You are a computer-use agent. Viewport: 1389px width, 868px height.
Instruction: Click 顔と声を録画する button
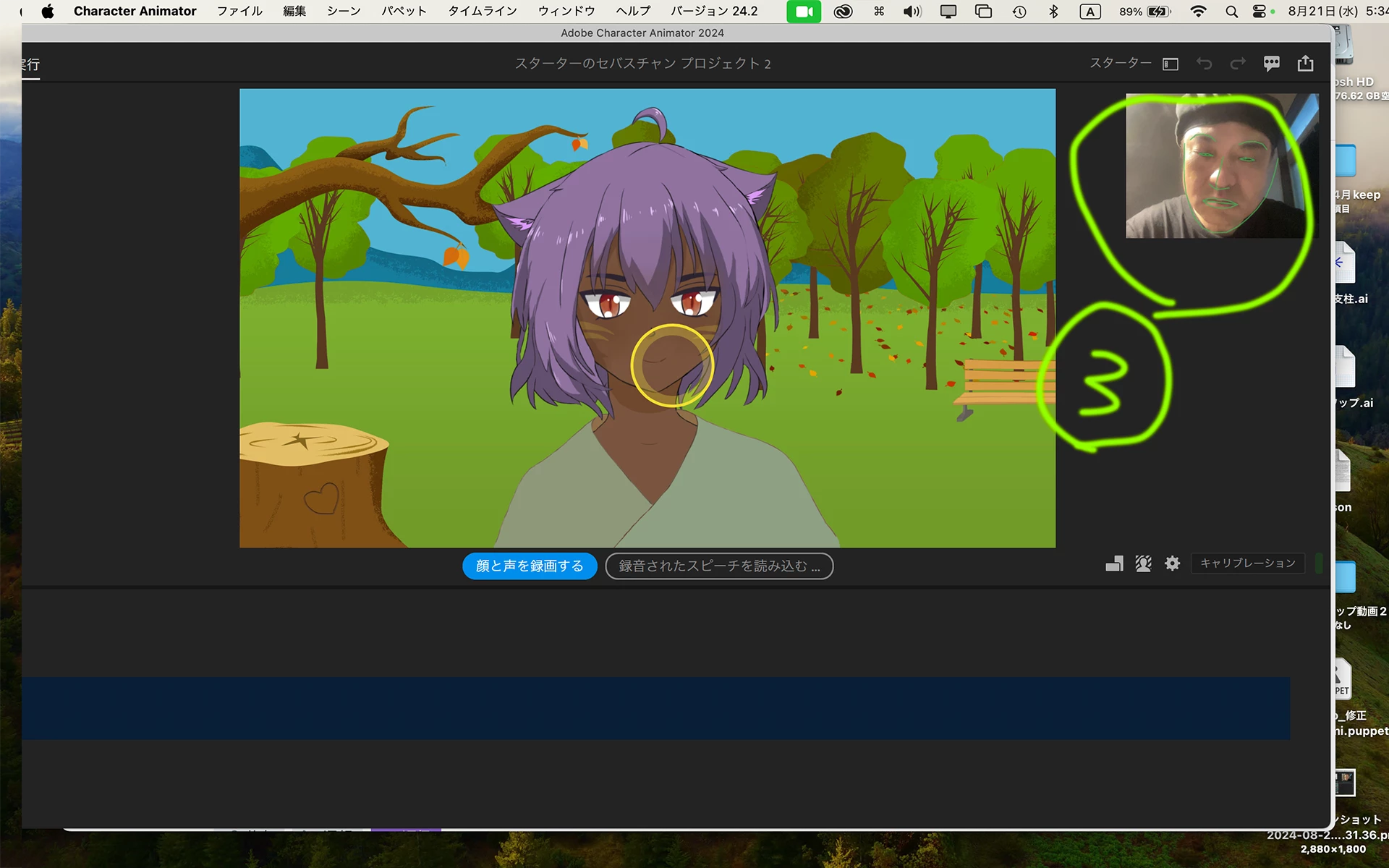[x=530, y=566]
